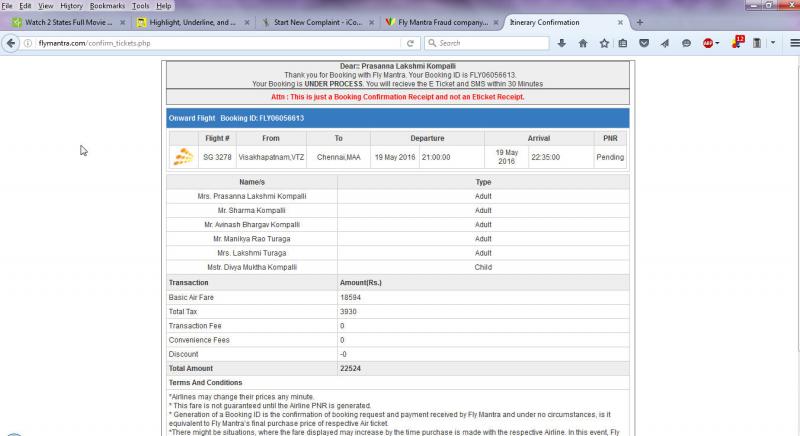Switch to Watch 2 States Full Movie tab

click(68, 22)
